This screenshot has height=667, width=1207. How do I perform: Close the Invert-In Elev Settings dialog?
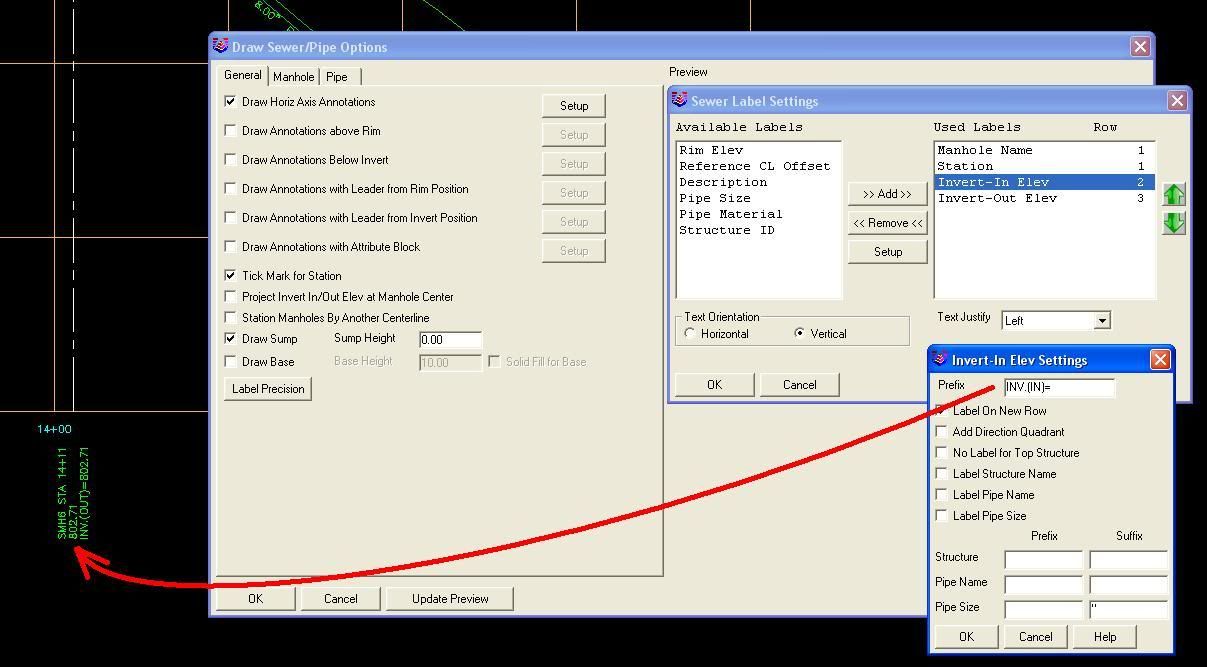(x=1160, y=360)
